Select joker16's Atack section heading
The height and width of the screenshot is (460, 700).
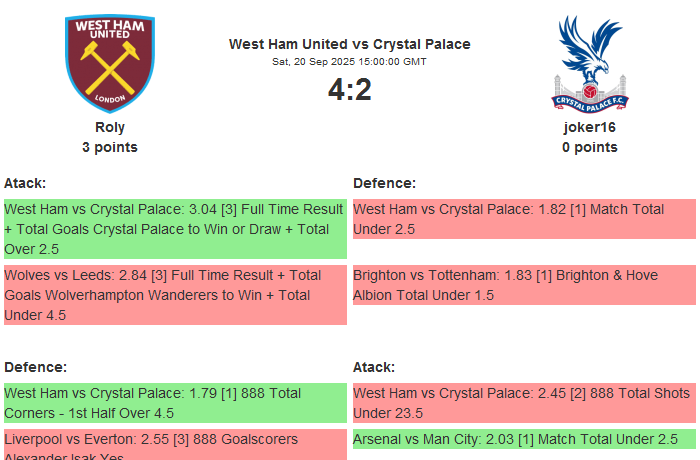[374, 367]
